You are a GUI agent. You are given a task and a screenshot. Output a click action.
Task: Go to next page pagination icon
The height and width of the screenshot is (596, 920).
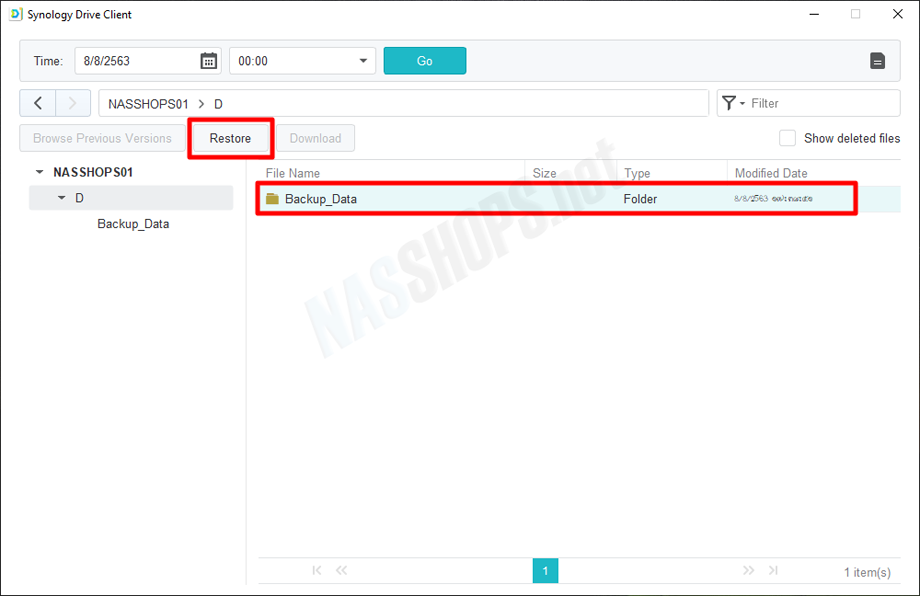[748, 570]
